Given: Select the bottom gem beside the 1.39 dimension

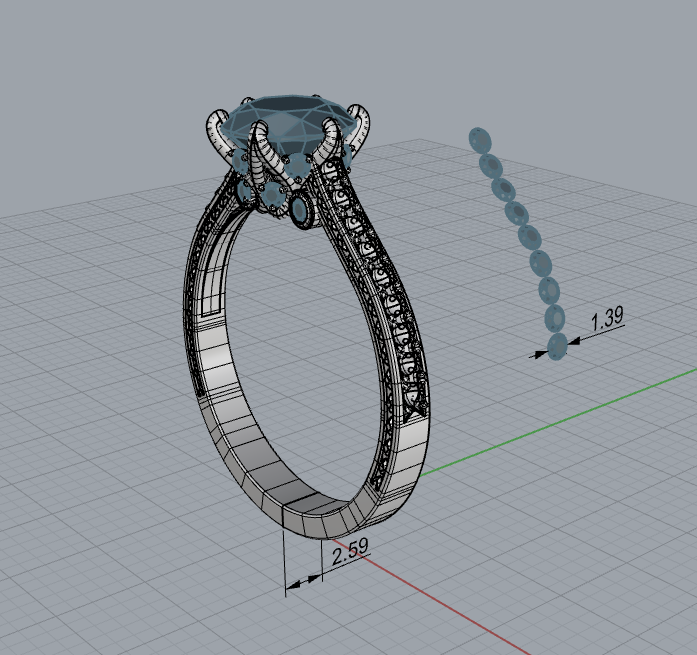Looking at the screenshot, I should pyautogui.click(x=557, y=347).
